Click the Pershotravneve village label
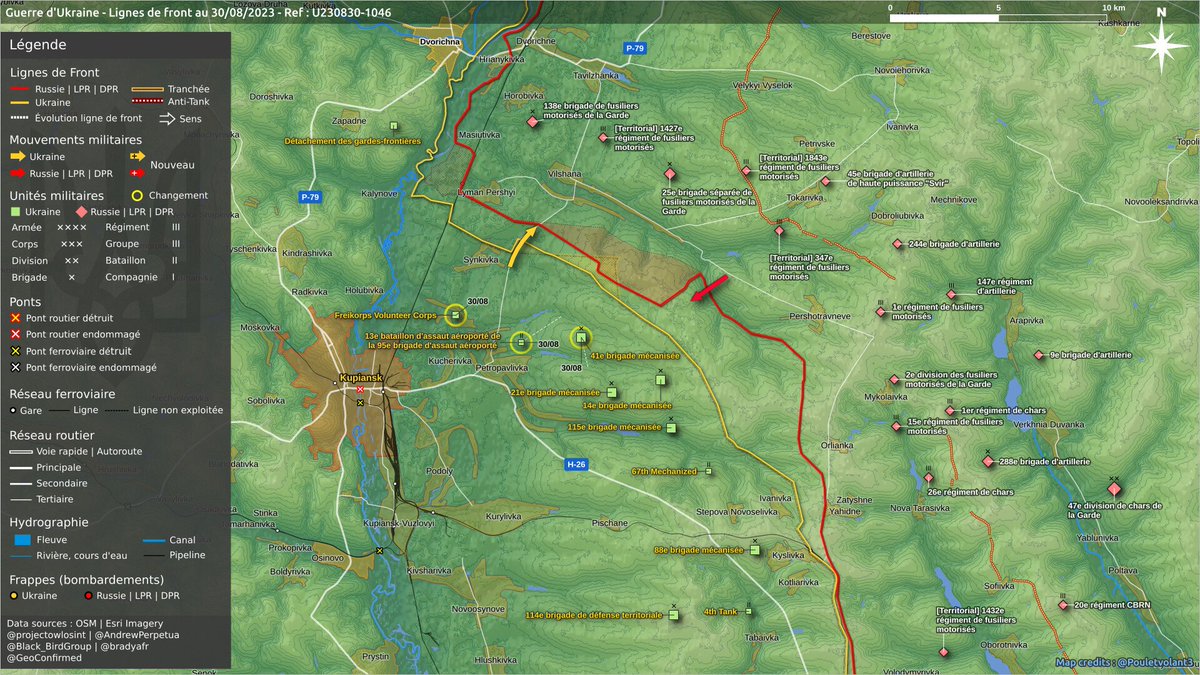 (x=820, y=316)
